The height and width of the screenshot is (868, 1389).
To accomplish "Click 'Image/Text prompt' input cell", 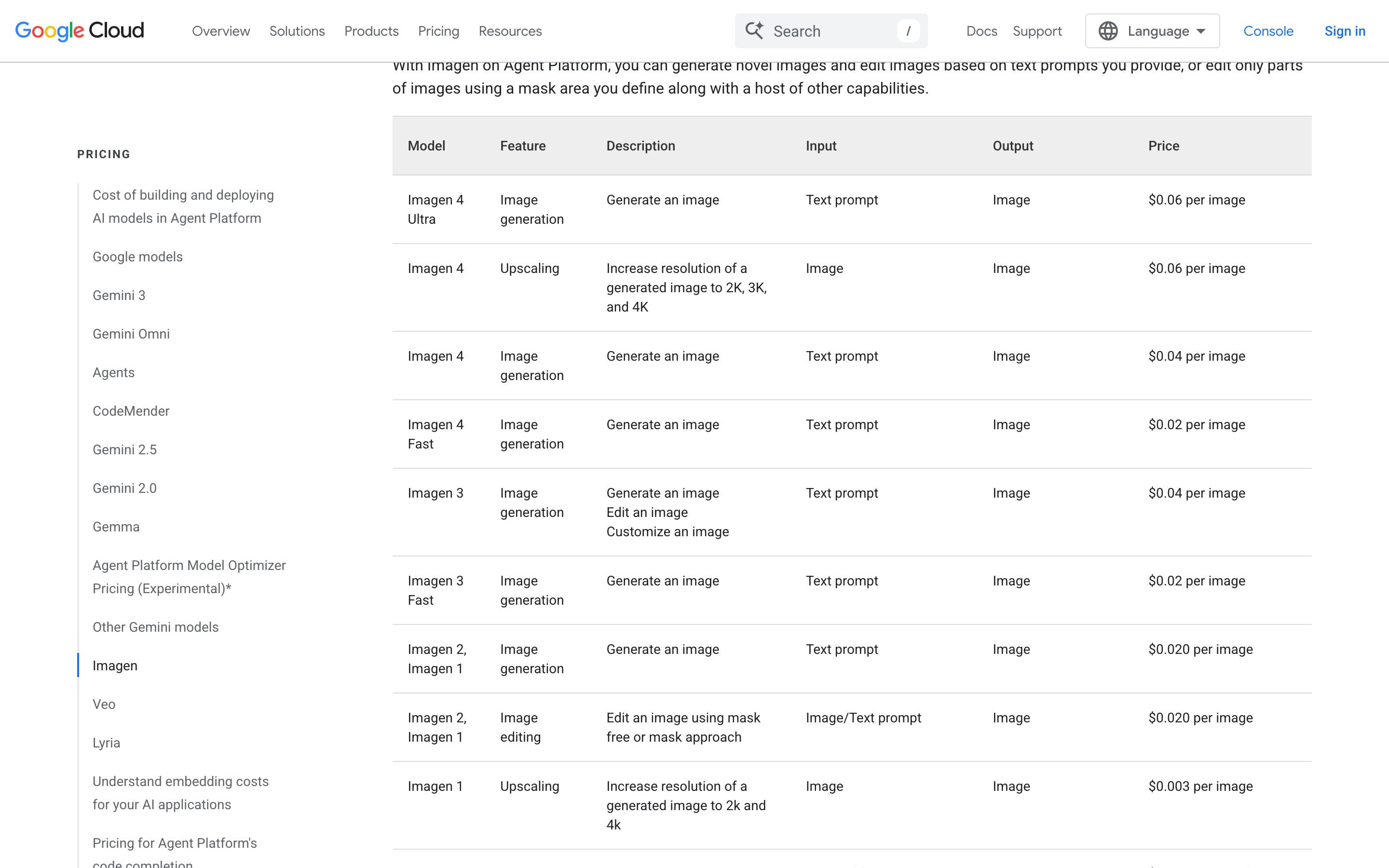I will 863,718.
